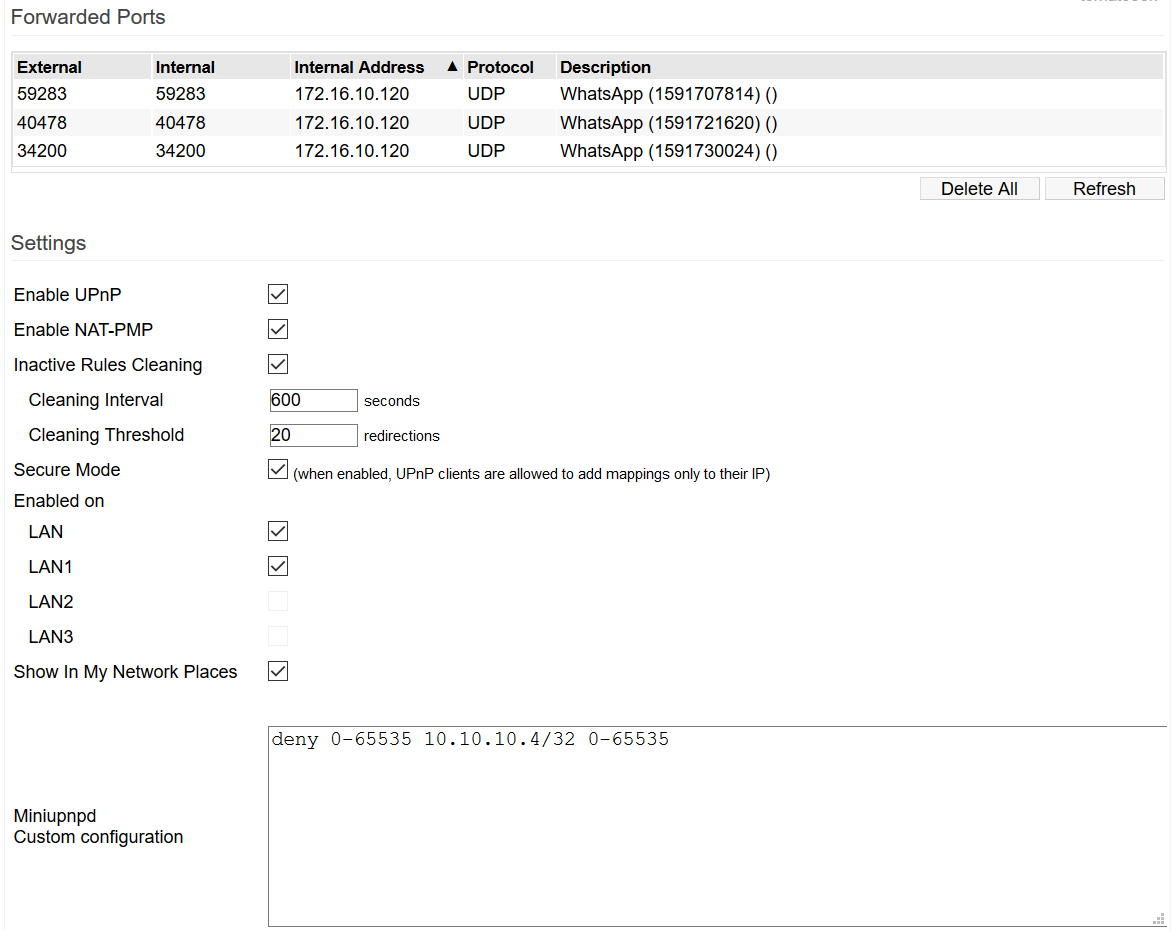Click UDP protocol in the 59283 row
Viewport: 1171px width, 931px height.
click(x=486, y=94)
